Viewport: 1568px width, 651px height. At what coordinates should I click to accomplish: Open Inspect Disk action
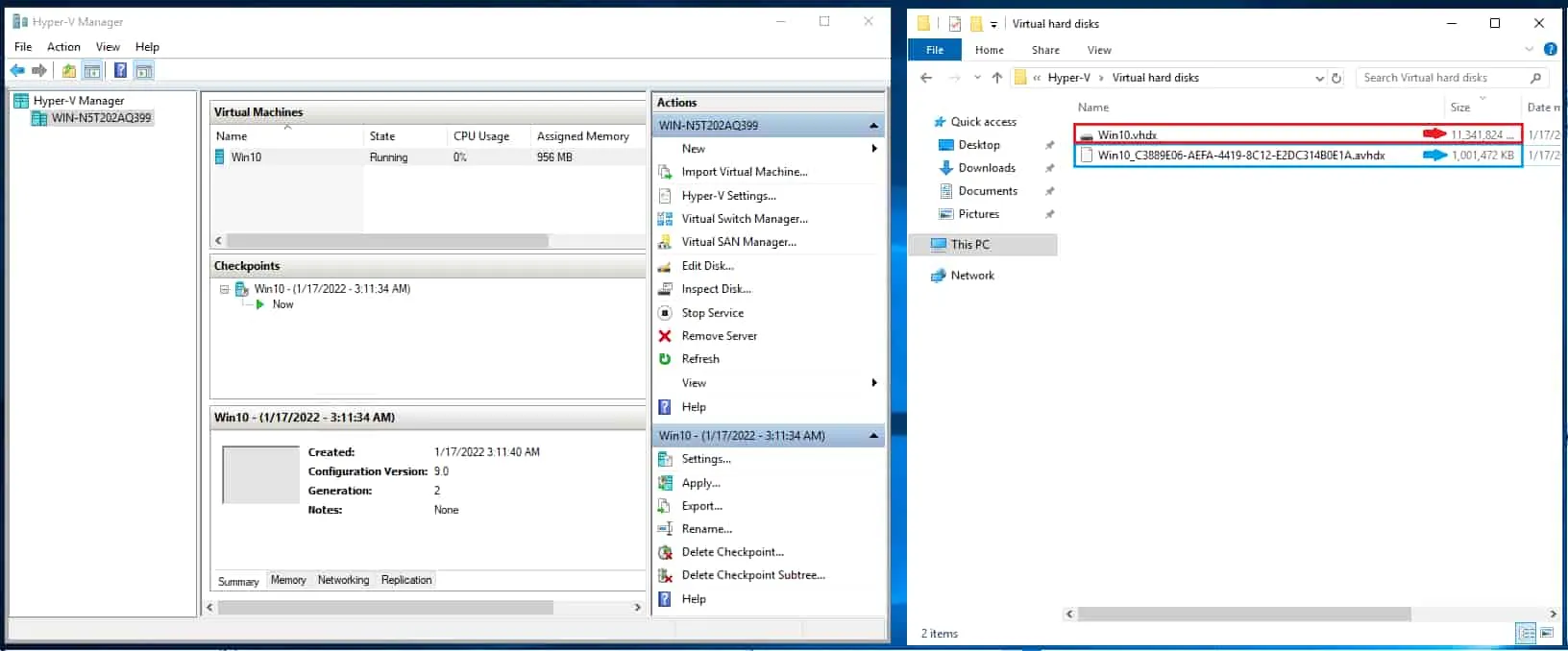point(716,289)
